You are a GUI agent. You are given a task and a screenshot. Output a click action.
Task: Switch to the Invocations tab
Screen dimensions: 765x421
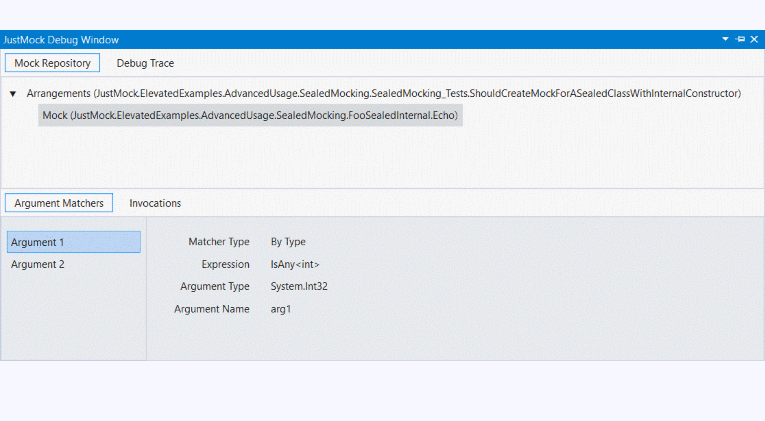(x=155, y=203)
